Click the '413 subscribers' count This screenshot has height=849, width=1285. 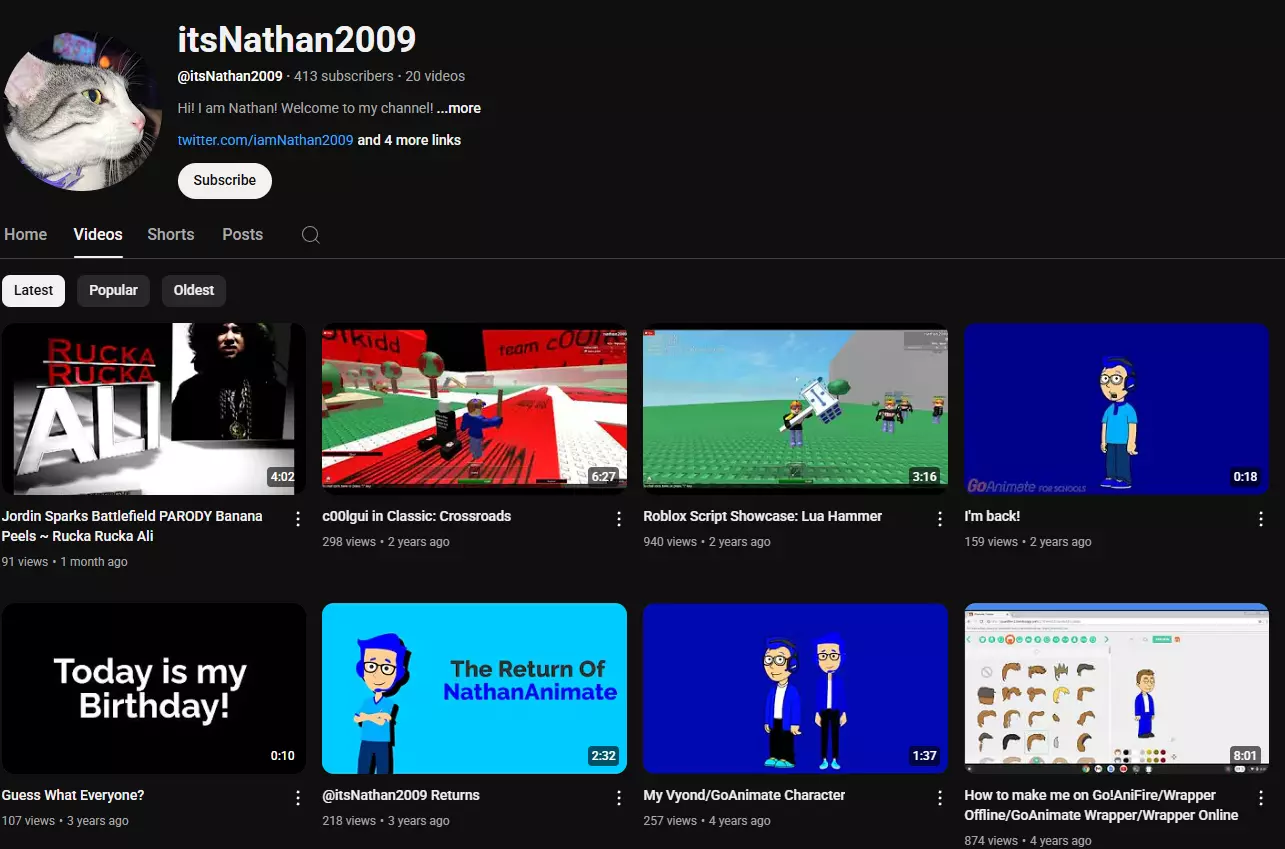click(x=344, y=76)
